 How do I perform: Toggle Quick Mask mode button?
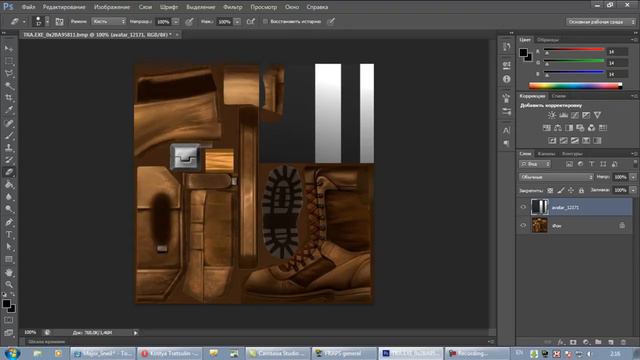tap(9, 320)
